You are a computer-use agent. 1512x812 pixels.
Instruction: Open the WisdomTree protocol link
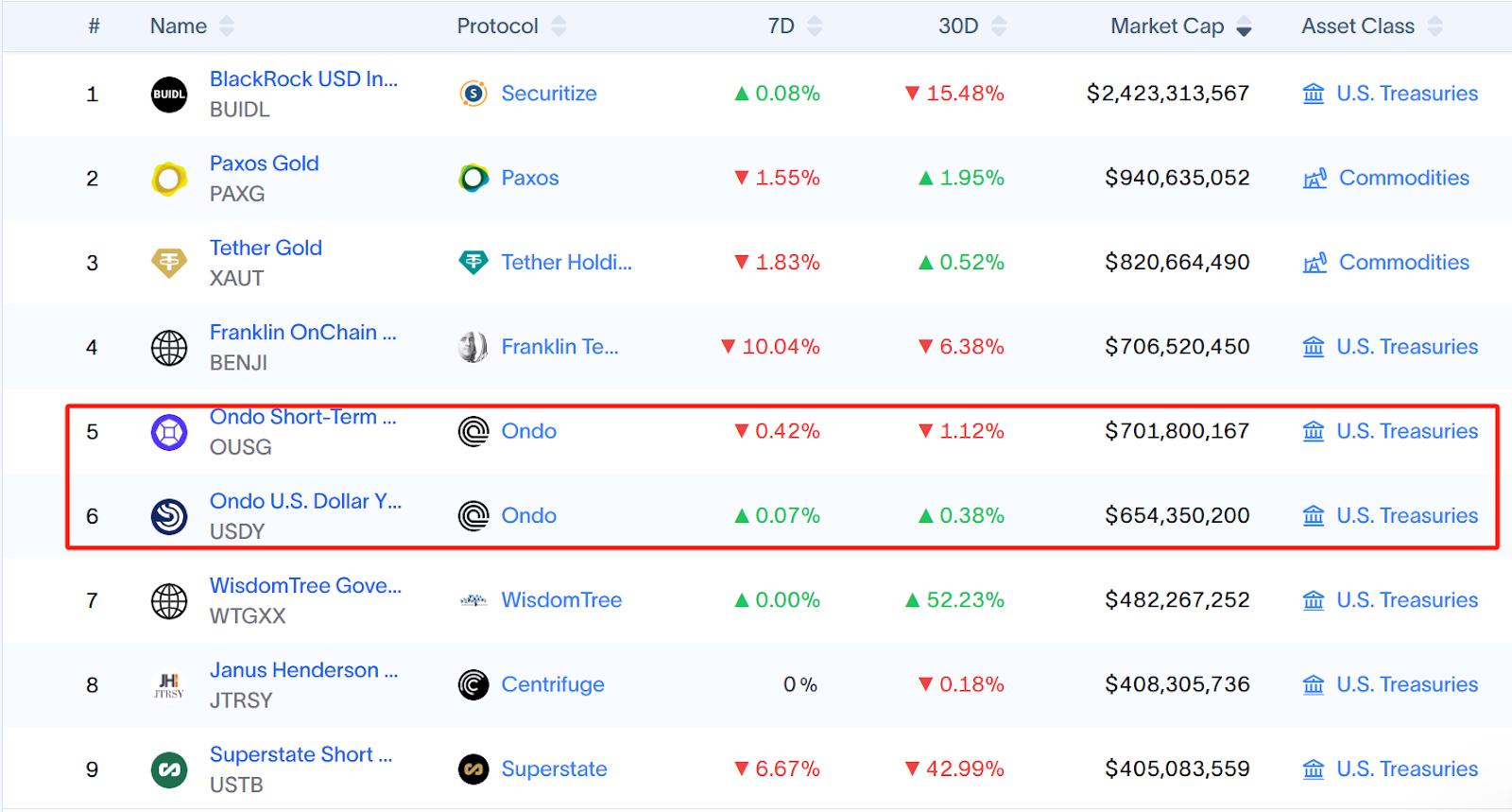[561, 600]
